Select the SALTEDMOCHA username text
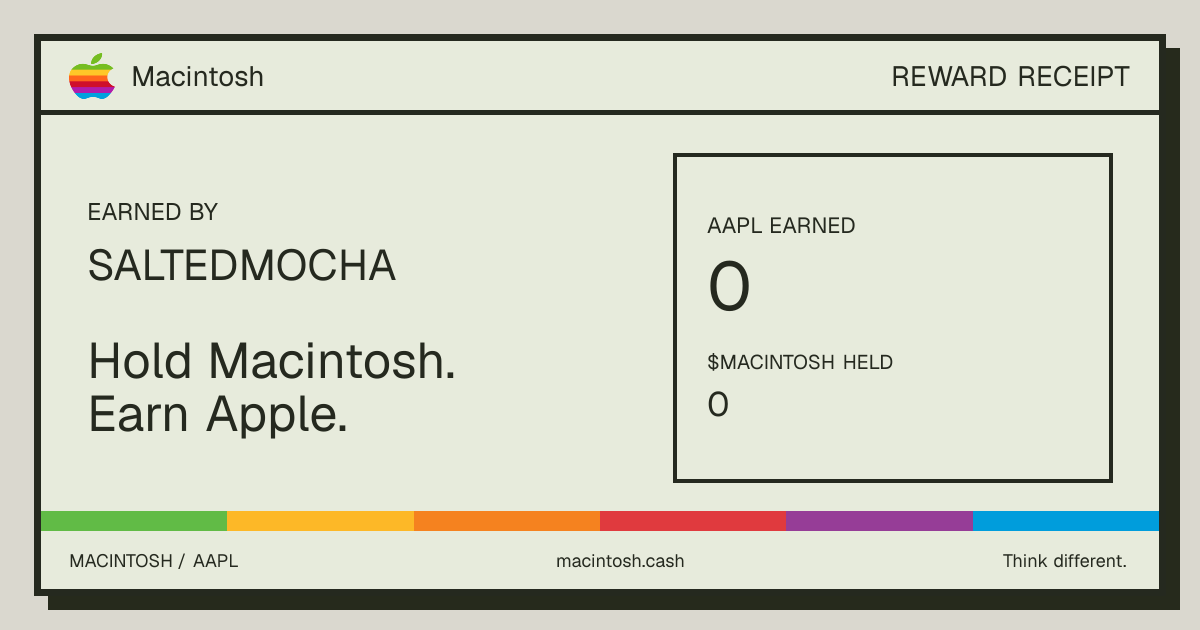1200x630 pixels. [x=242, y=266]
